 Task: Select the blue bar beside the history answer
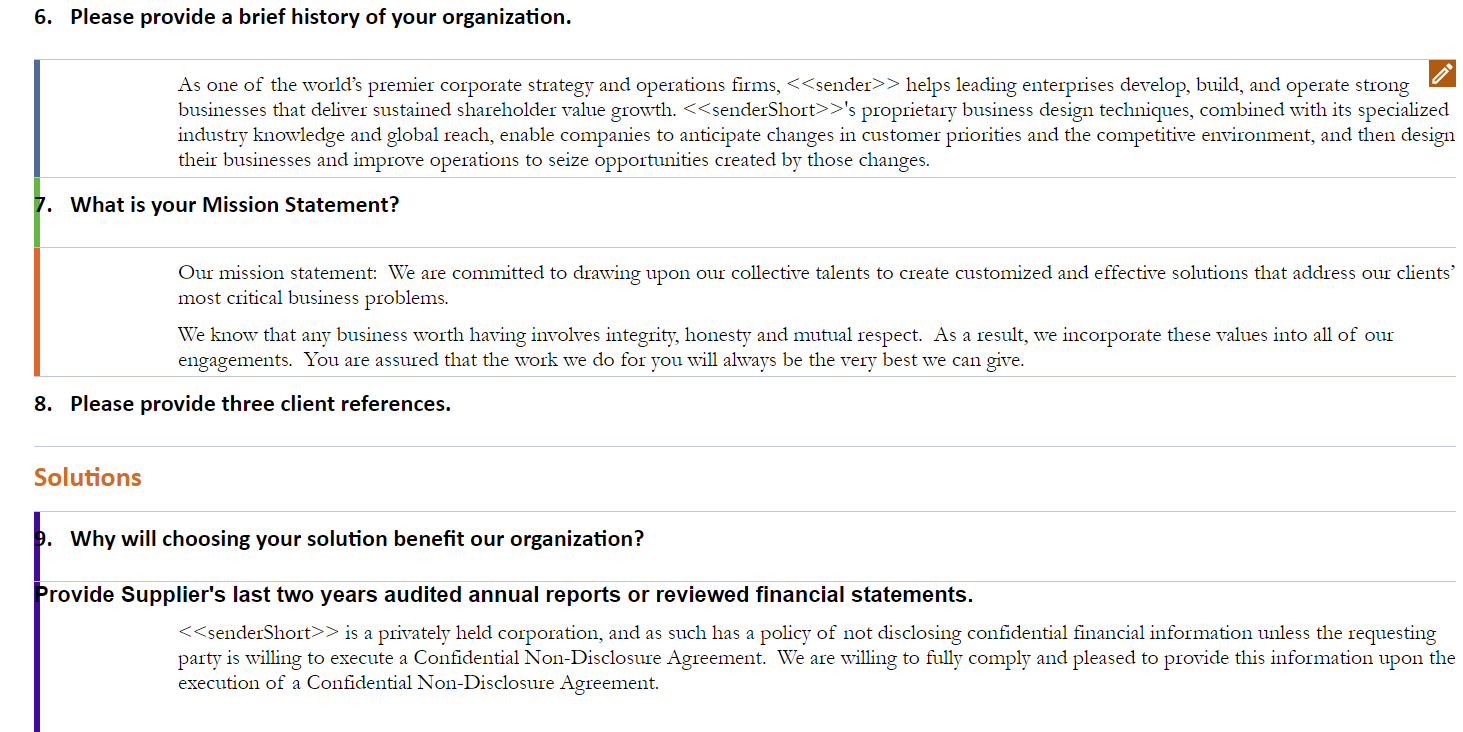point(37,118)
